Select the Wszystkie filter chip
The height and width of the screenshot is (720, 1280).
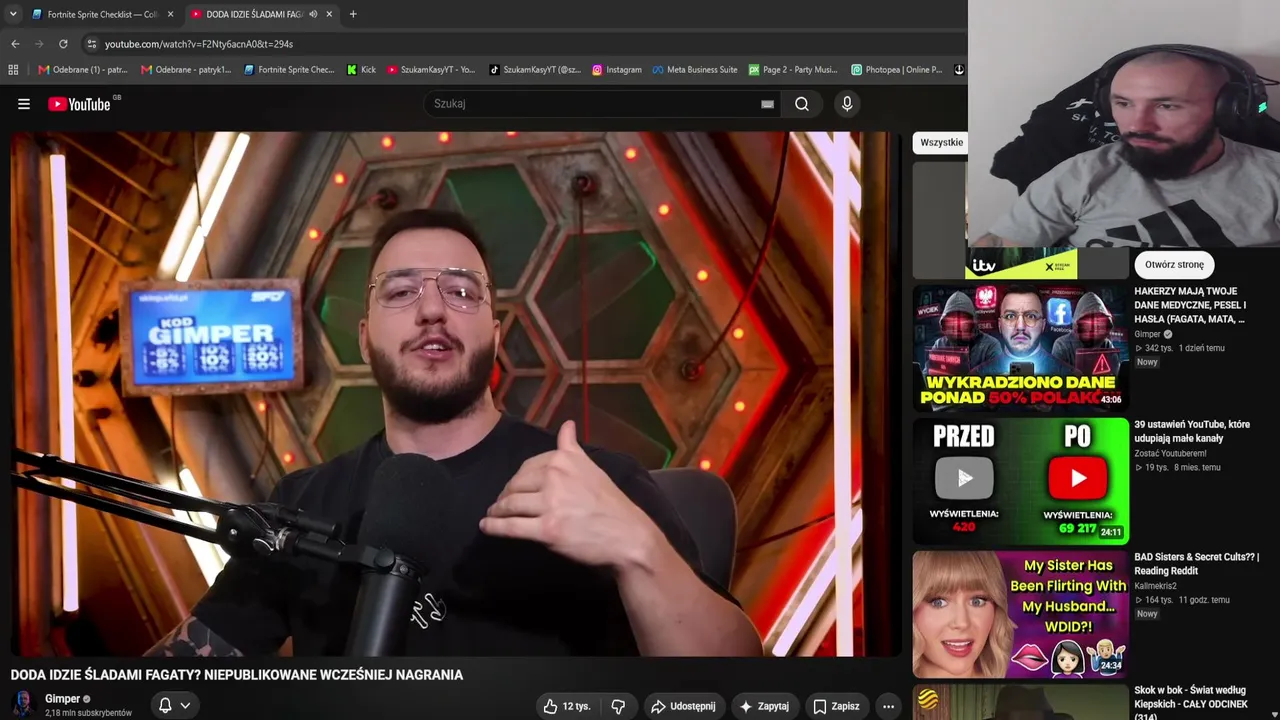[941, 143]
